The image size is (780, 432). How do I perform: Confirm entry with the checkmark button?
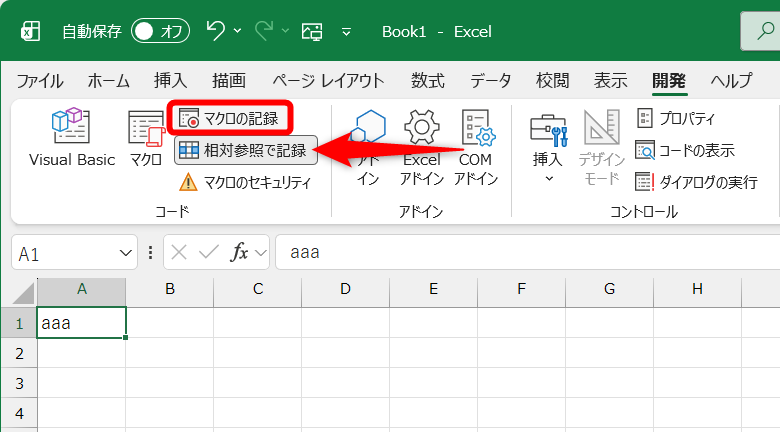tap(209, 253)
